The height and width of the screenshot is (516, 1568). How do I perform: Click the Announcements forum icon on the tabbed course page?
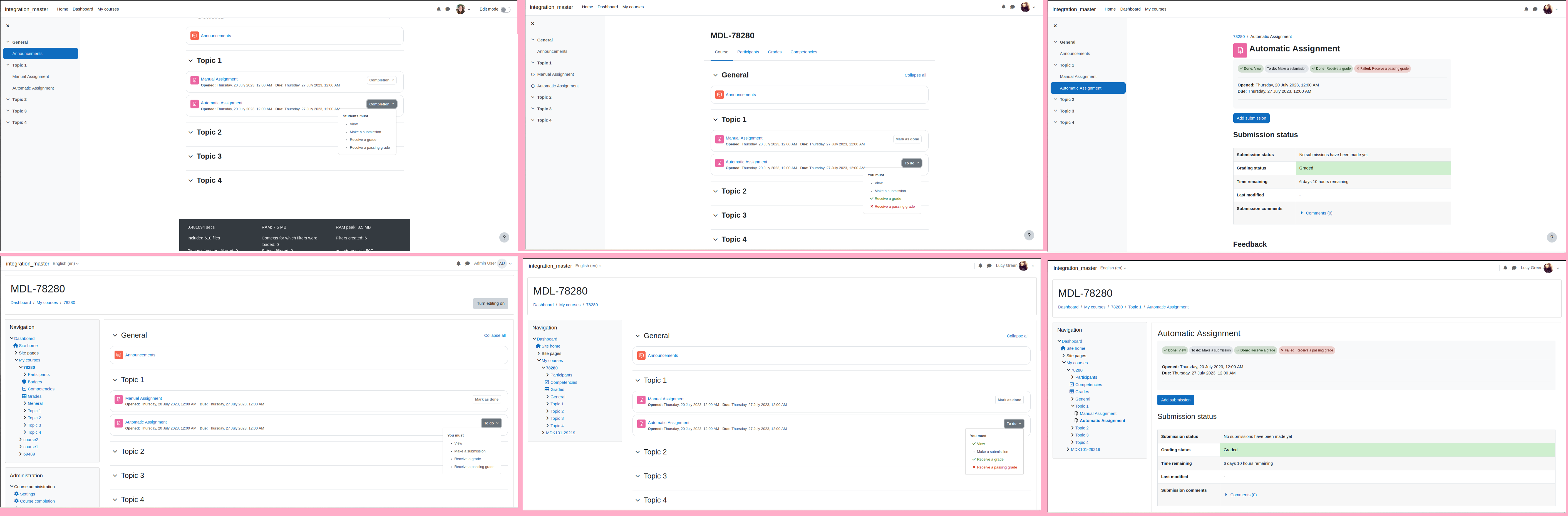[x=719, y=95]
